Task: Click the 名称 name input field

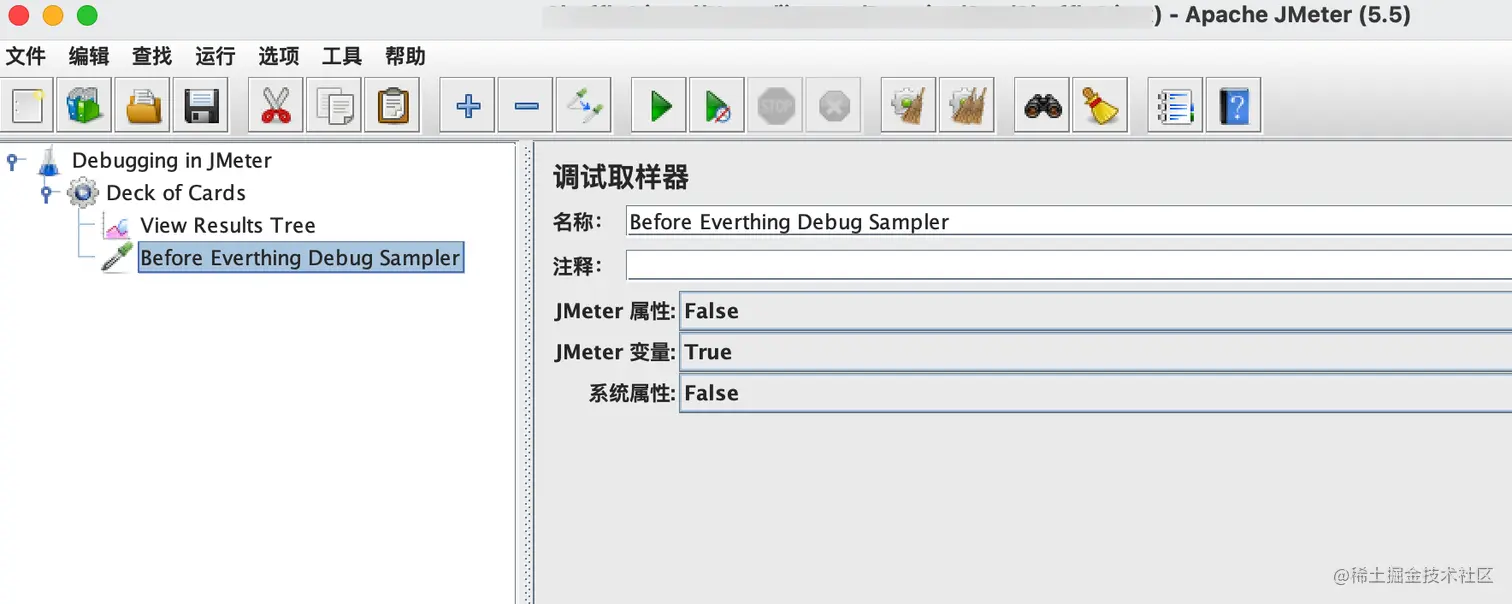Action: click(1069, 222)
